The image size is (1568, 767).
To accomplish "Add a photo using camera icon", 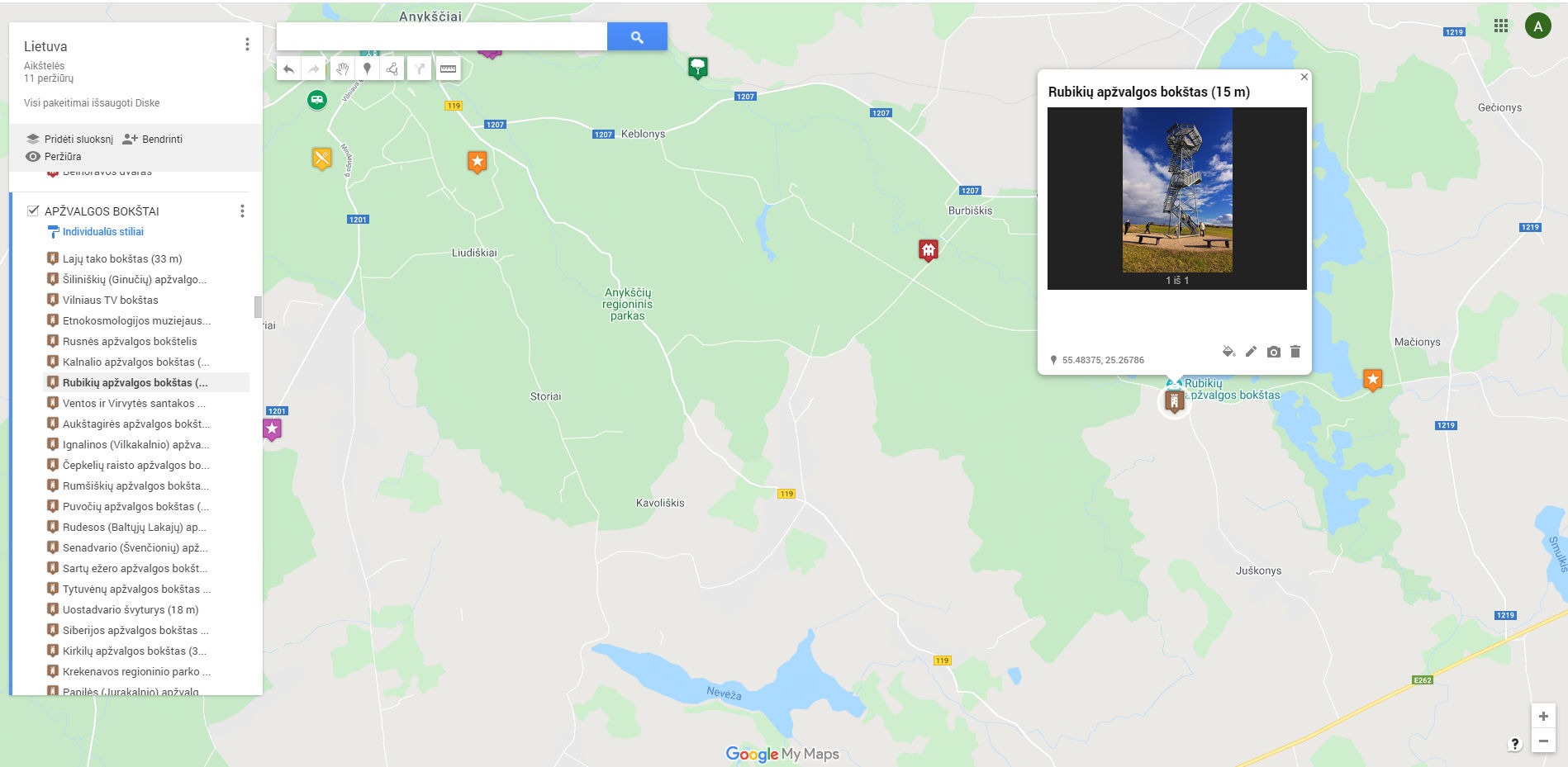I will [x=1273, y=352].
